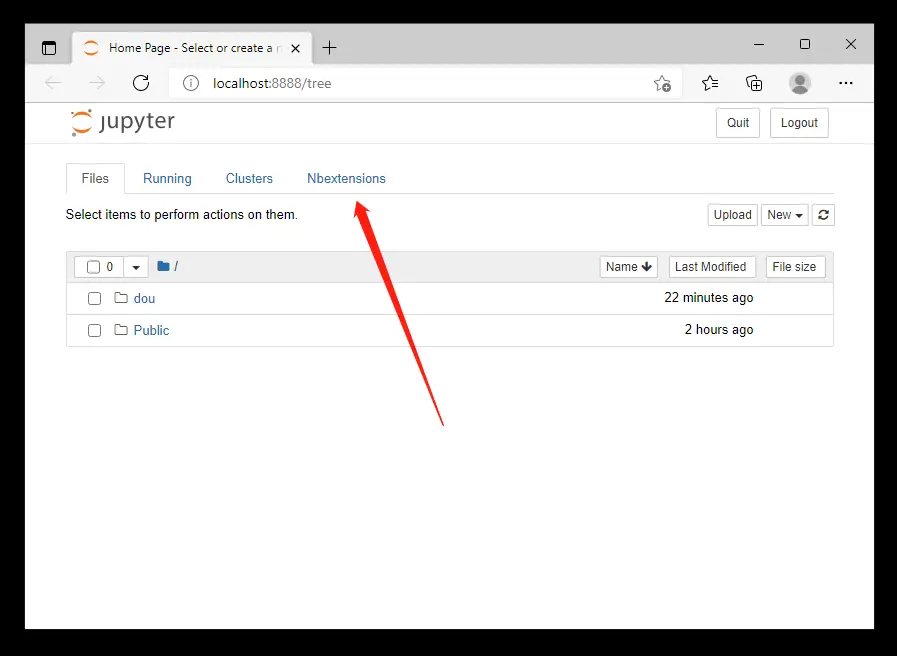The width and height of the screenshot is (897, 656).
Task: Sort the file list by Name
Action: click(628, 267)
